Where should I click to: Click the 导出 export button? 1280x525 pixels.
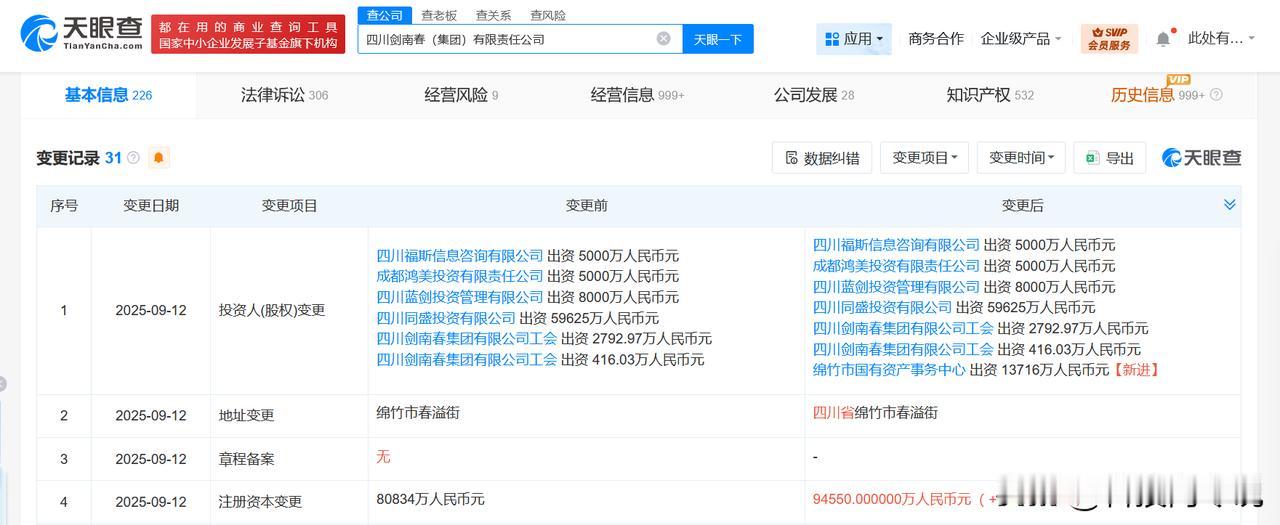coord(1110,158)
